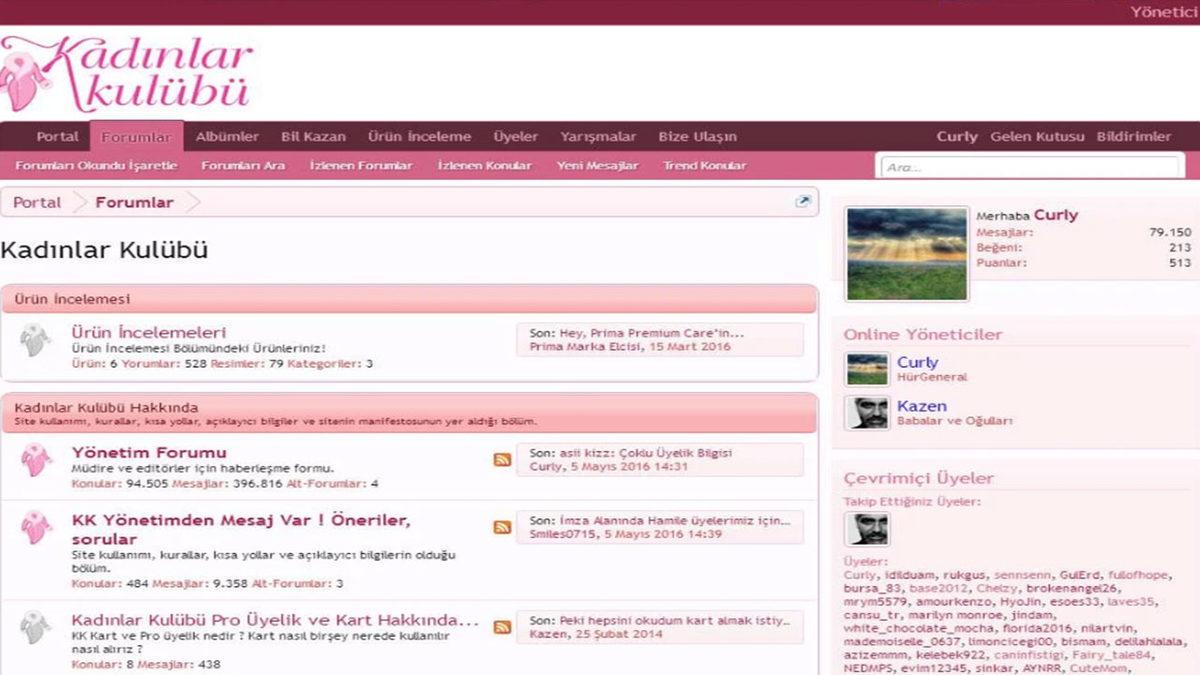Expand Gelen Kutusu inbox
The image size is (1200, 675).
[1037, 137]
